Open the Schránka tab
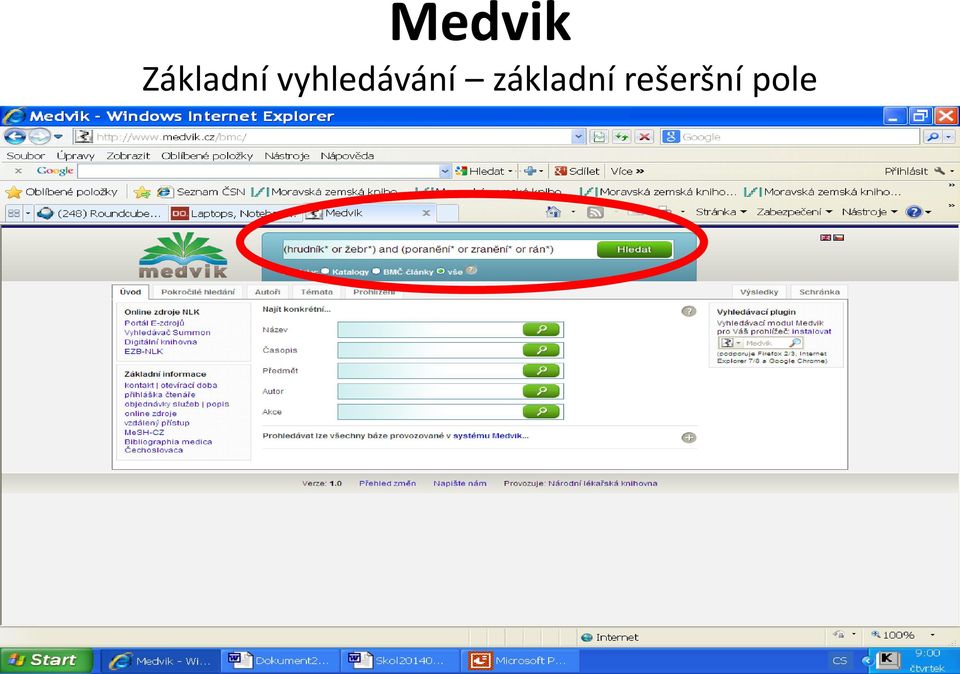 coord(819,292)
